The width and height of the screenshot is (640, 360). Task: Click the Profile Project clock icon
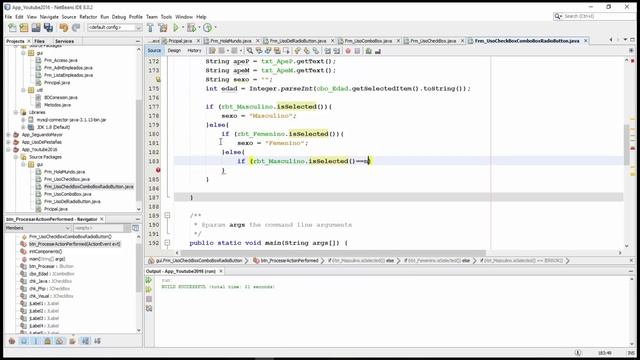tap(208, 28)
